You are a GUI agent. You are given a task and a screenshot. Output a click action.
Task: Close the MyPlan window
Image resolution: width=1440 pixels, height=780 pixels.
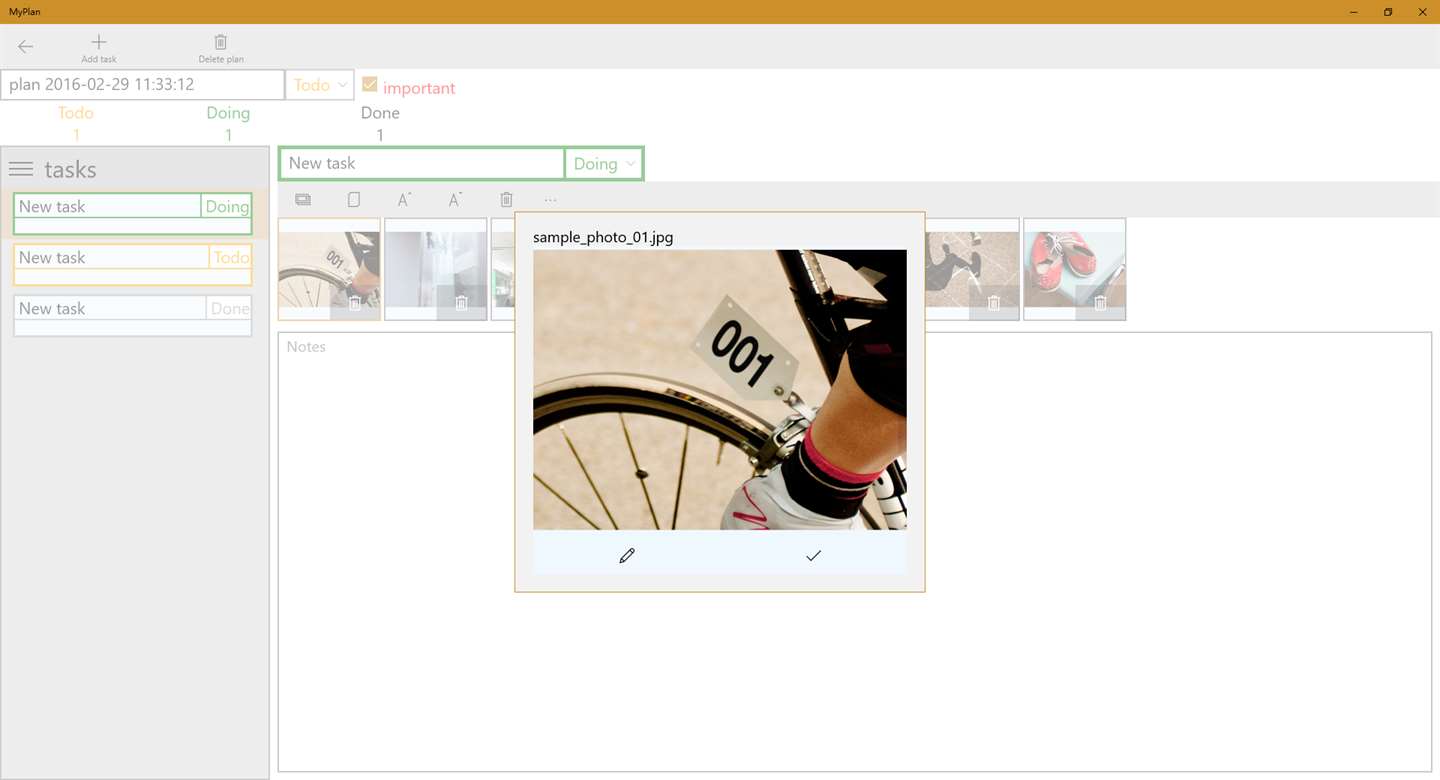click(1422, 12)
